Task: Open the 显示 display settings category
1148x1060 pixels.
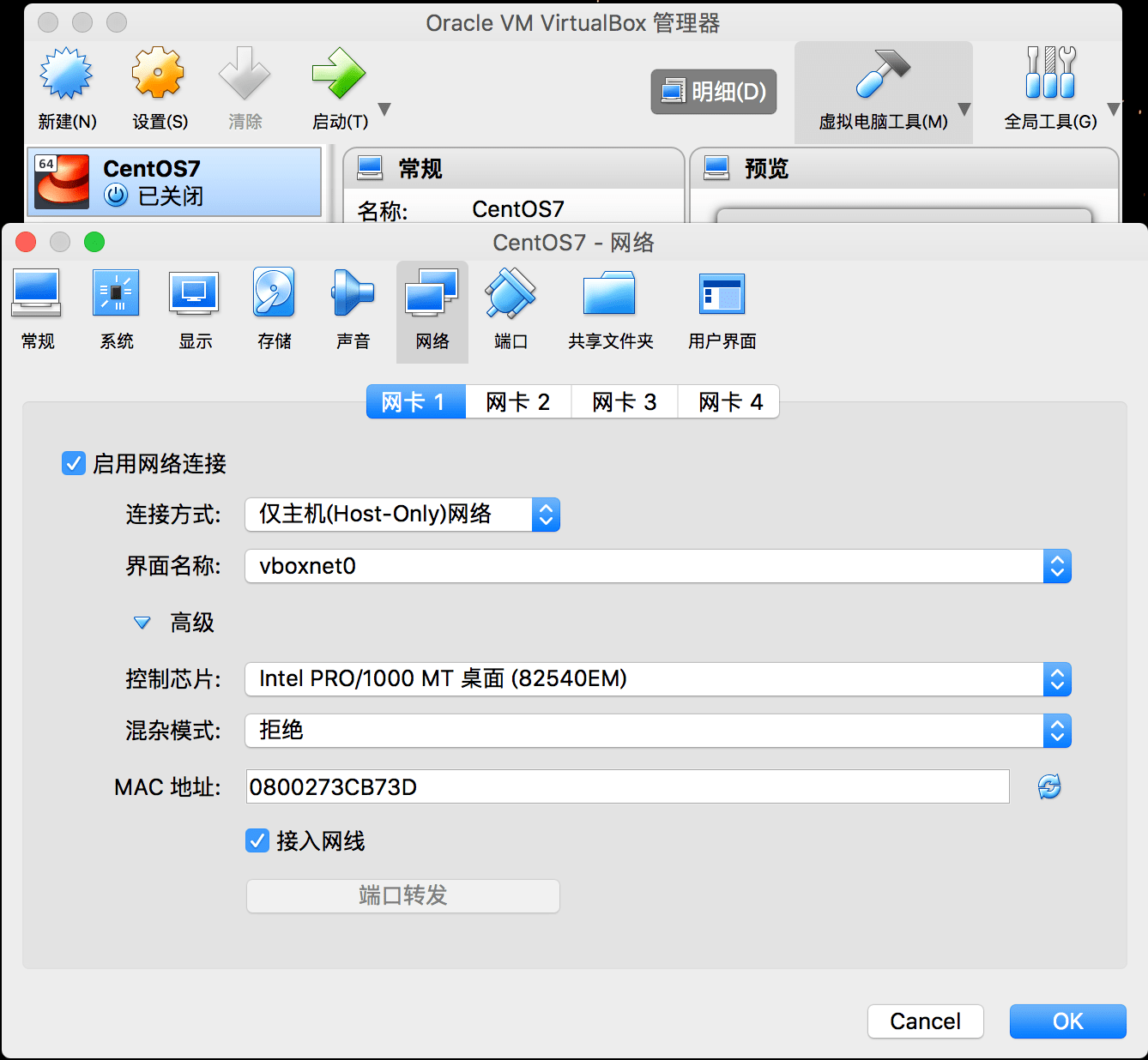Action: (195, 310)
